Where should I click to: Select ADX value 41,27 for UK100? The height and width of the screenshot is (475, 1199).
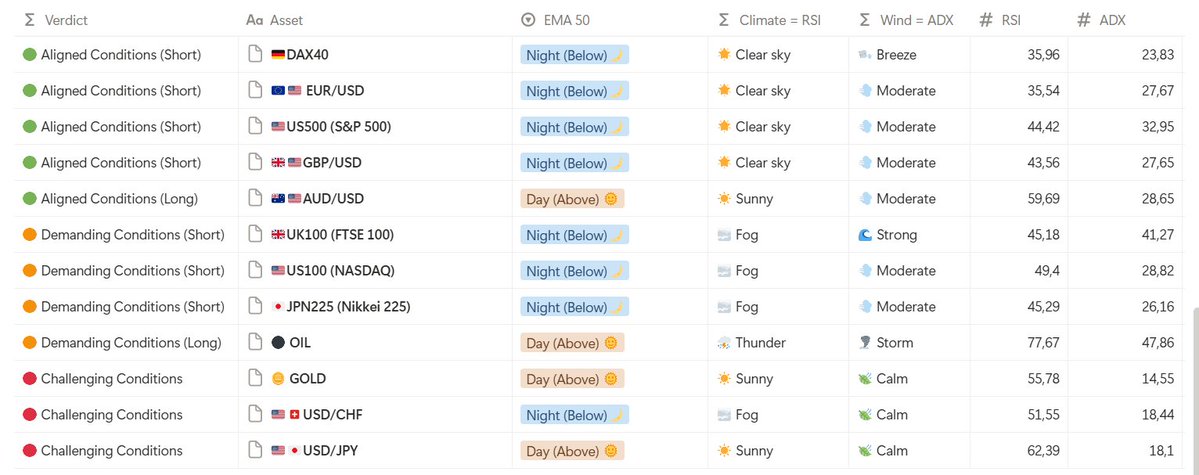pyautogui.click(x=1158, y=235)
